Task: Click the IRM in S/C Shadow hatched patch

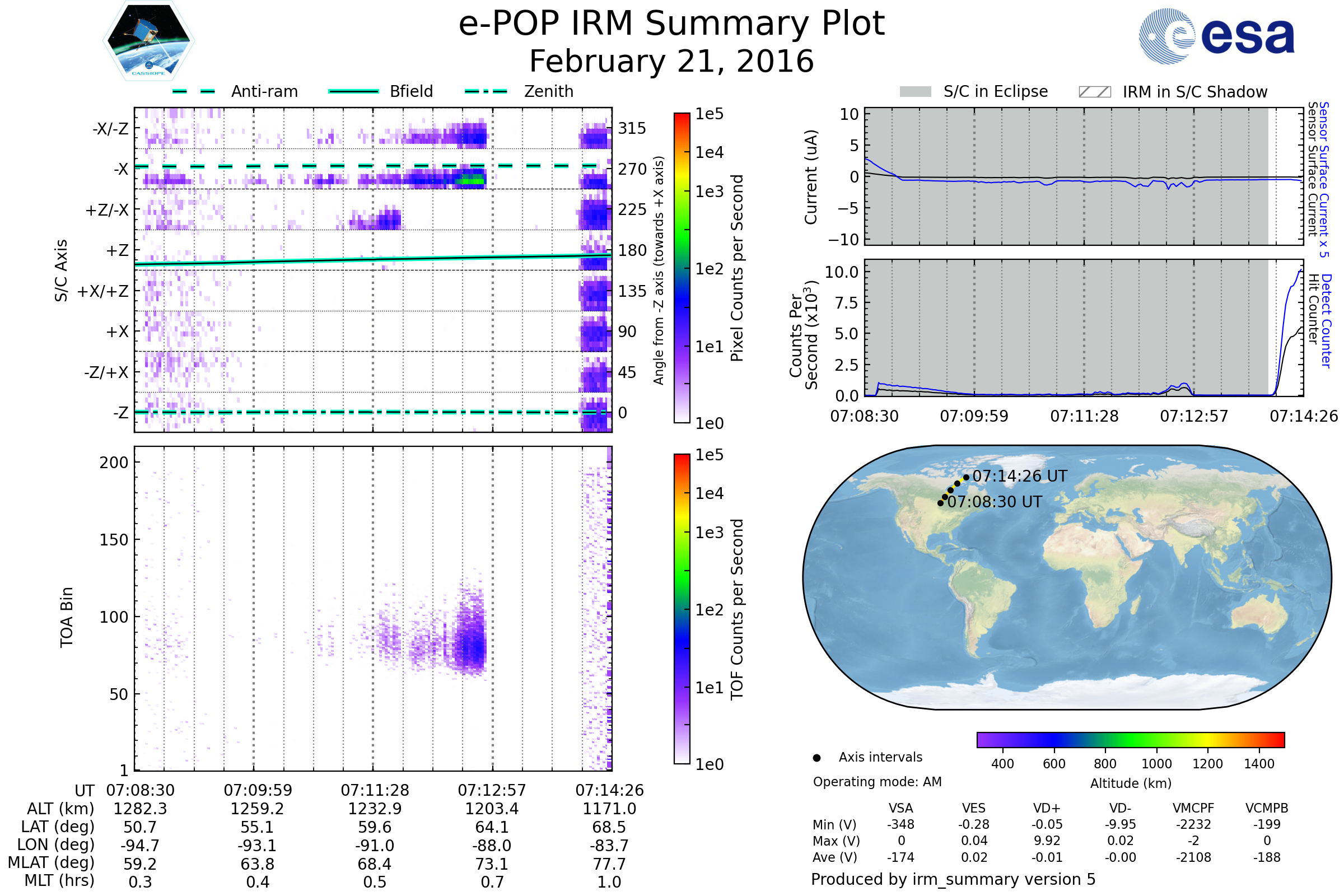Action: pyautogui.click(x=1094, y=92)
